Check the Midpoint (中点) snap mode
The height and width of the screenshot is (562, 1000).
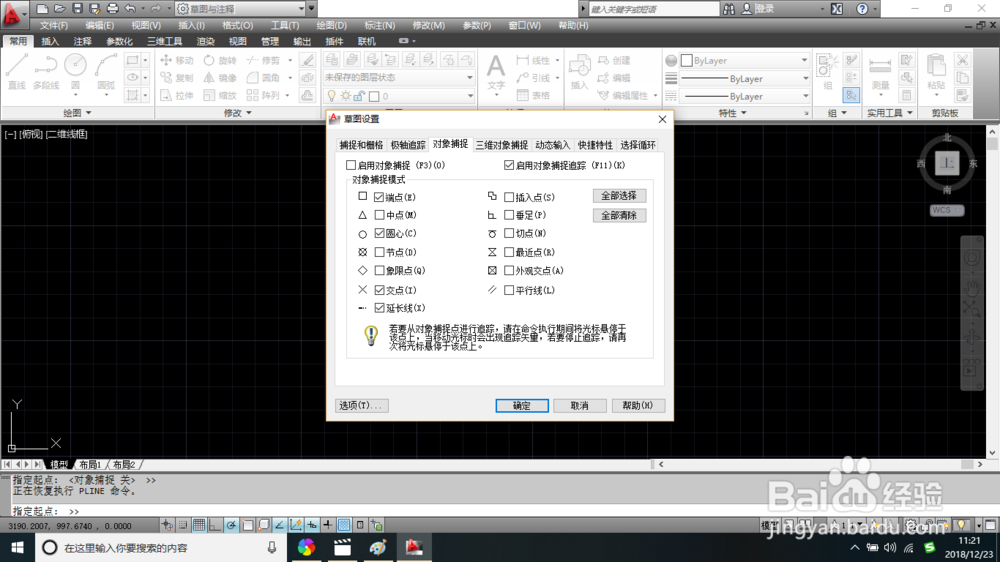coord(379,215)
